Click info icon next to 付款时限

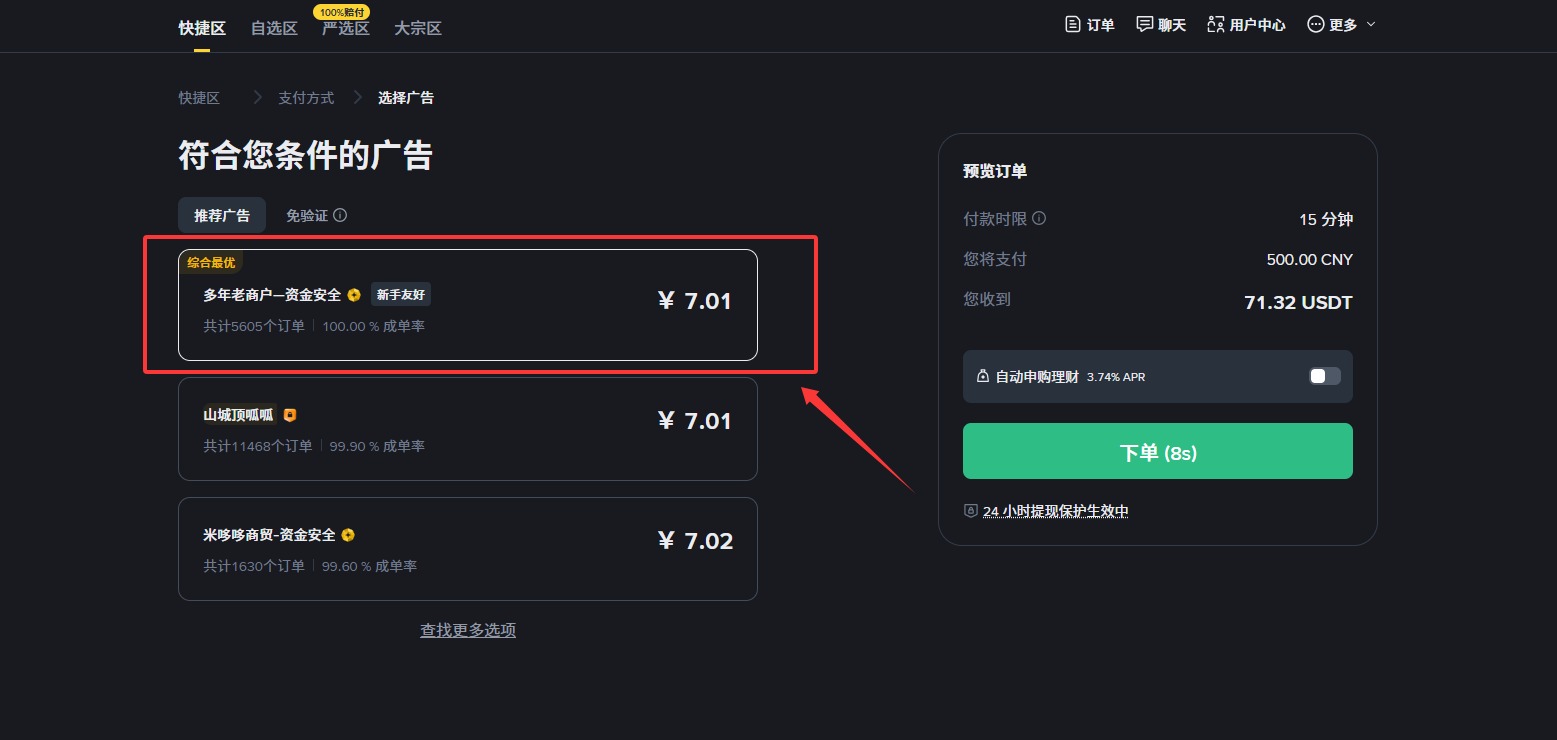pyautogui.click(x=1039, y=219)
